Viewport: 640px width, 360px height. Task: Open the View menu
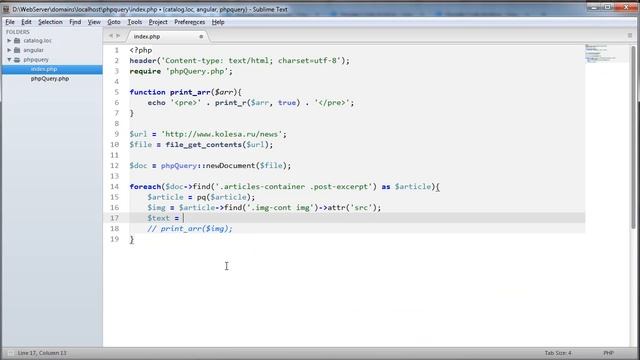pyautogui.click(x=94, y=22)
